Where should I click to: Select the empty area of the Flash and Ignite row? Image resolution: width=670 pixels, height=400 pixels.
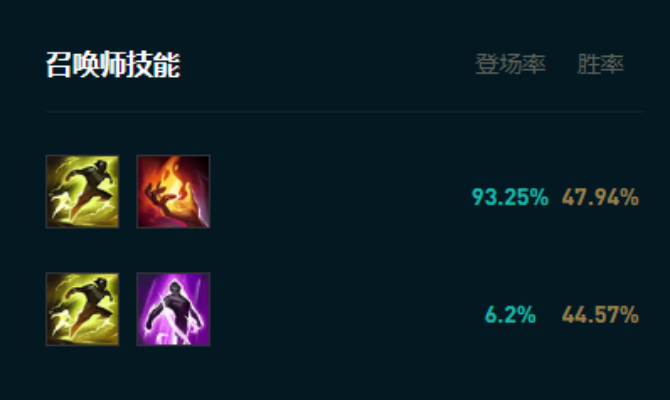[x=340, y=191]
